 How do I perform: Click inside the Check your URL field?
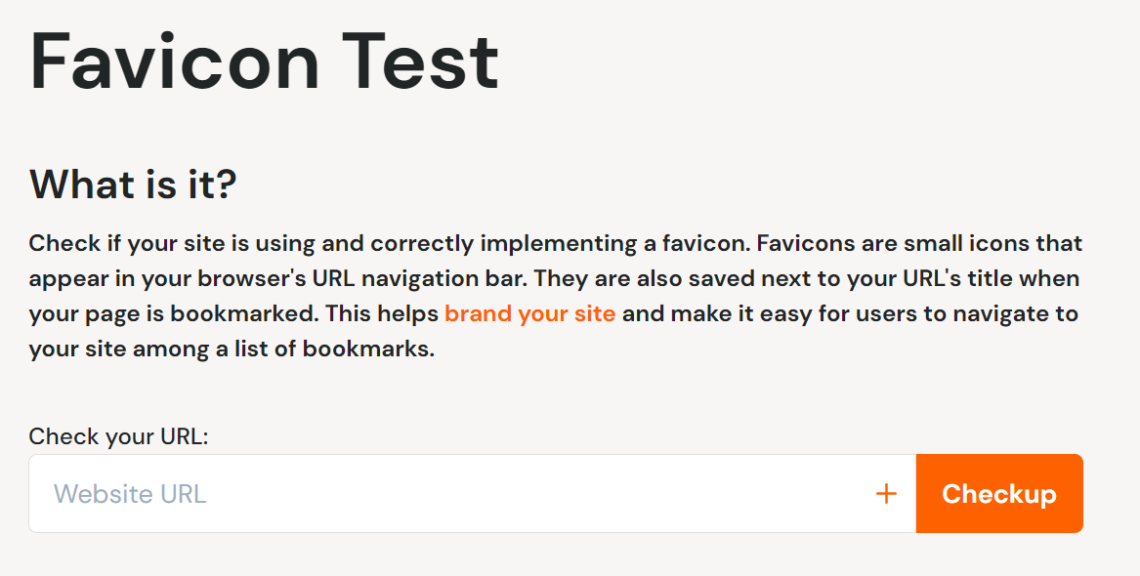point(400,493)
